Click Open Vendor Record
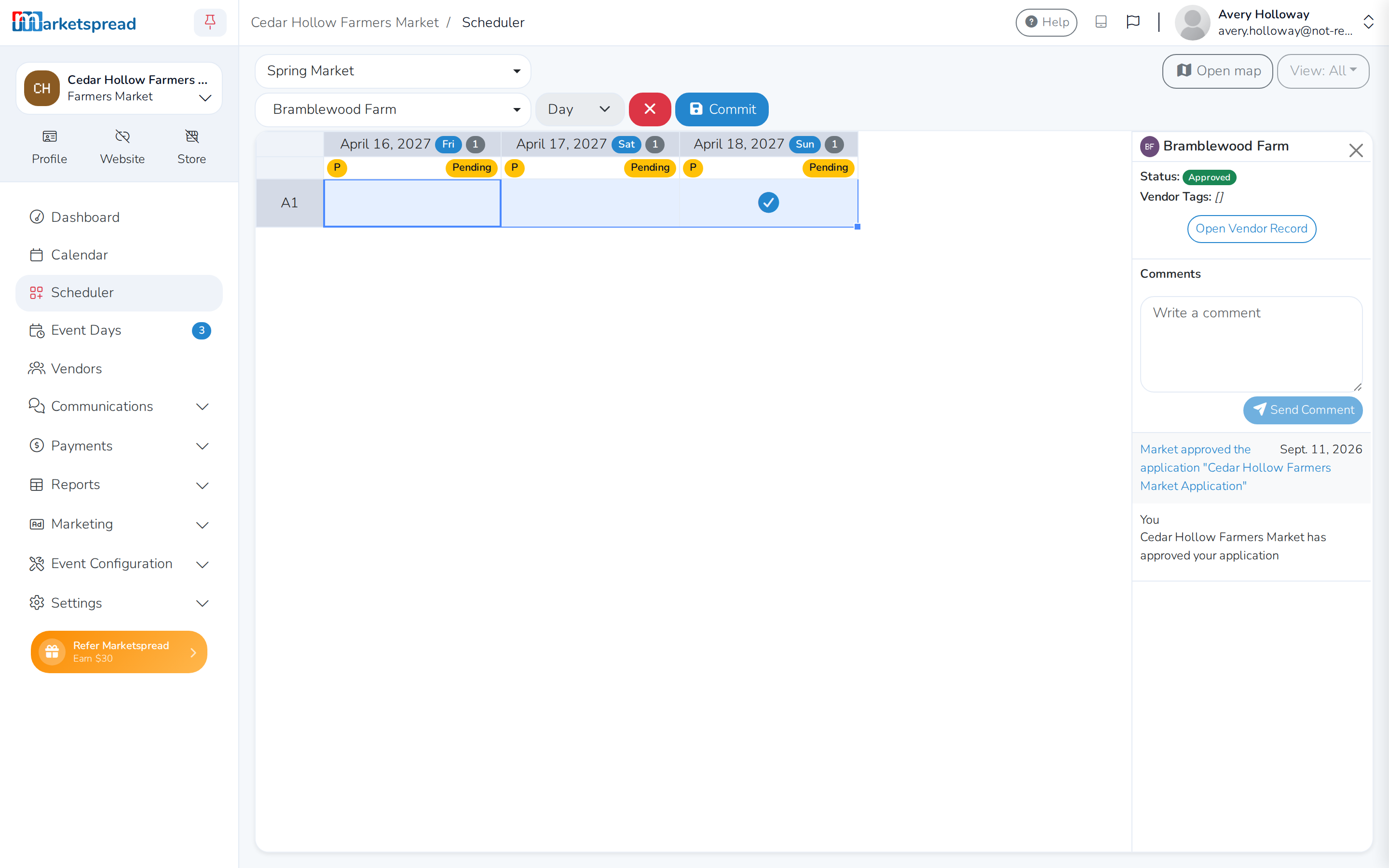 pos(1251,229)
